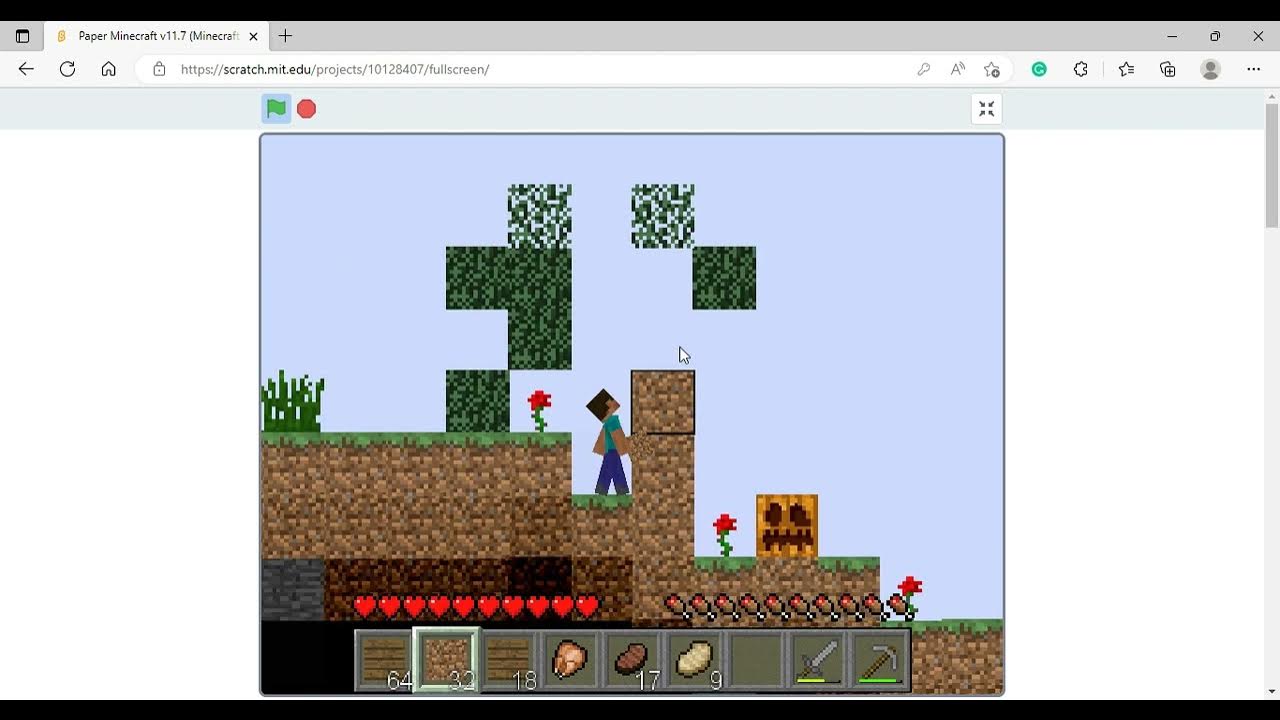Select the stone sword hotbar slot

click(x=818, y=660)
